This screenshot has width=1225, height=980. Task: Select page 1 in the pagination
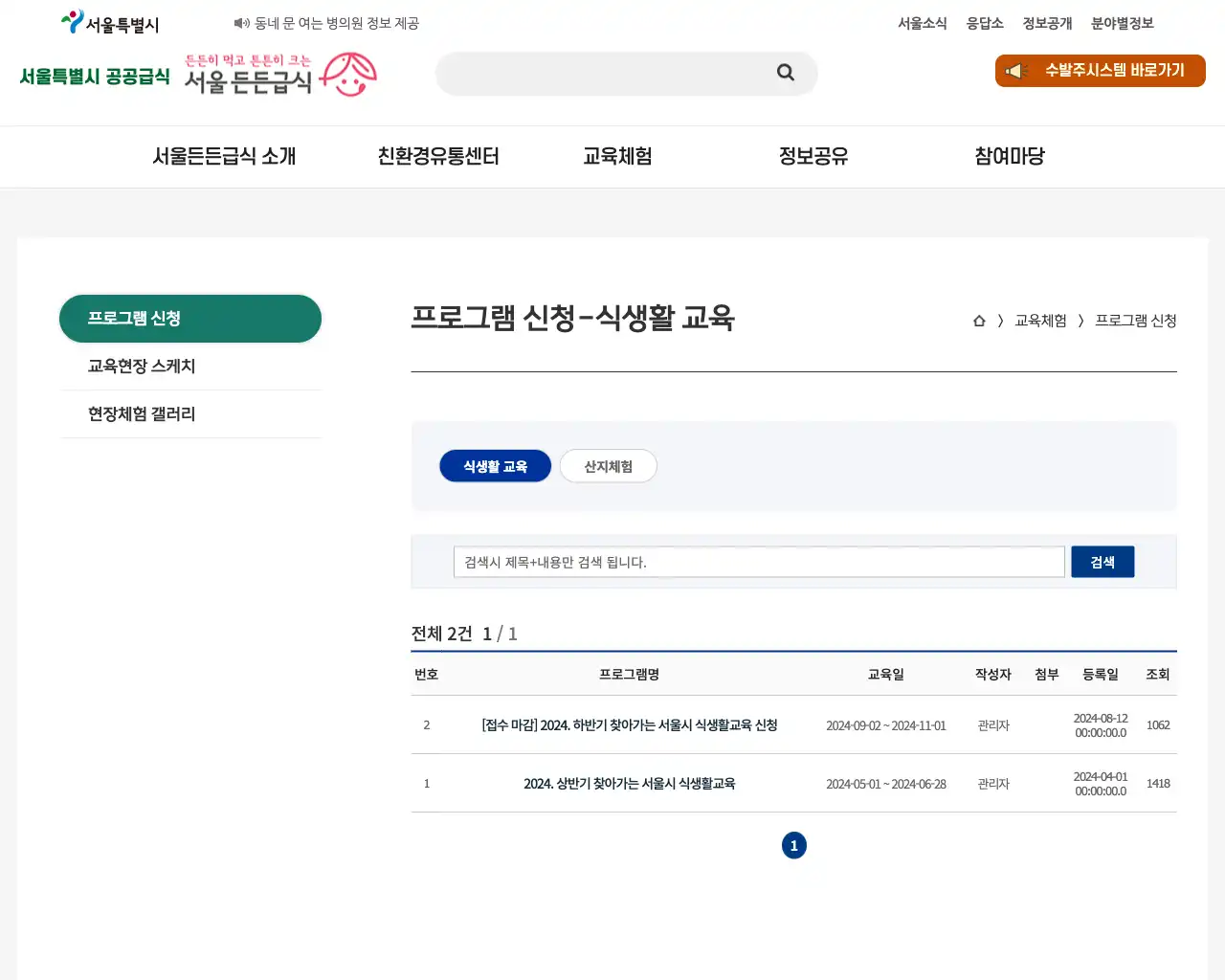793,845
